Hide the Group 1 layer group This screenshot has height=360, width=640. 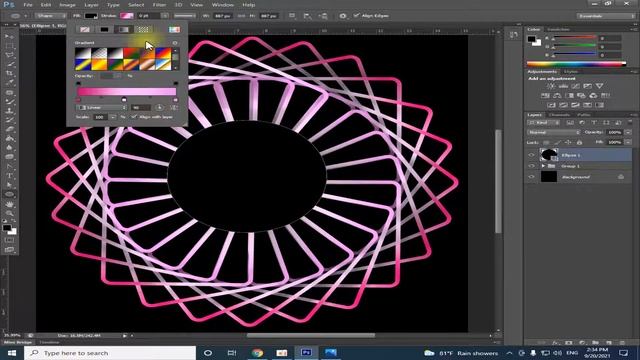[x=531, y=166]
